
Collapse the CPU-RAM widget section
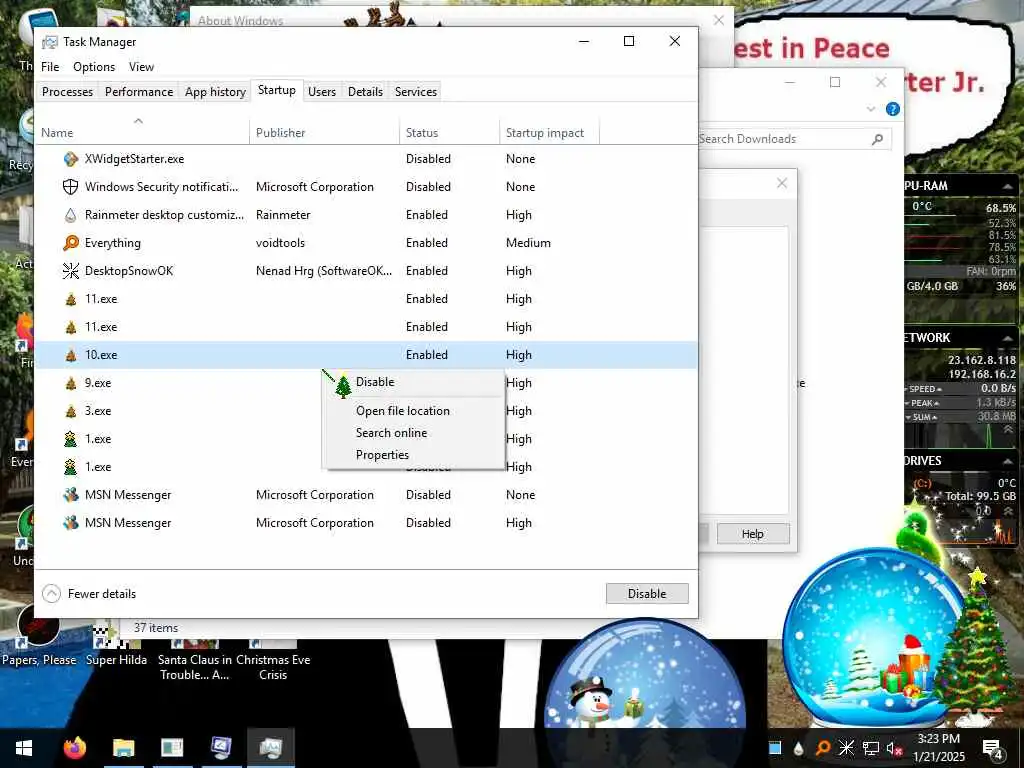click(1008, 186)
